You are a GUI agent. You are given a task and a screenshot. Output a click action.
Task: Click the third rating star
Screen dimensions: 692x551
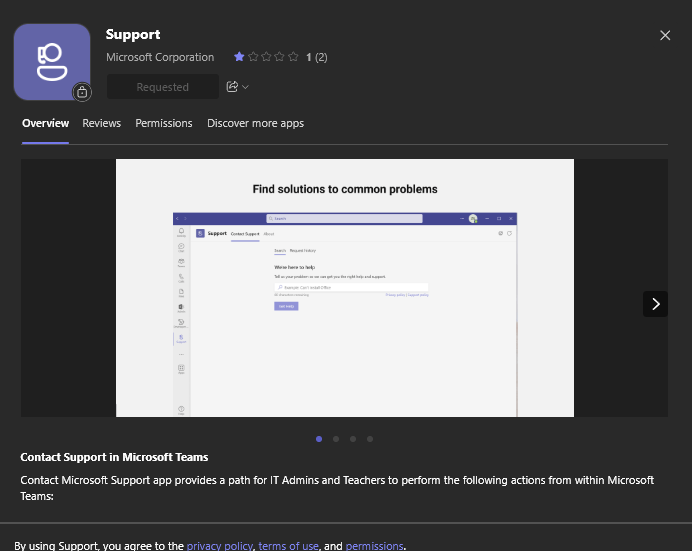[x=267, y=56]
